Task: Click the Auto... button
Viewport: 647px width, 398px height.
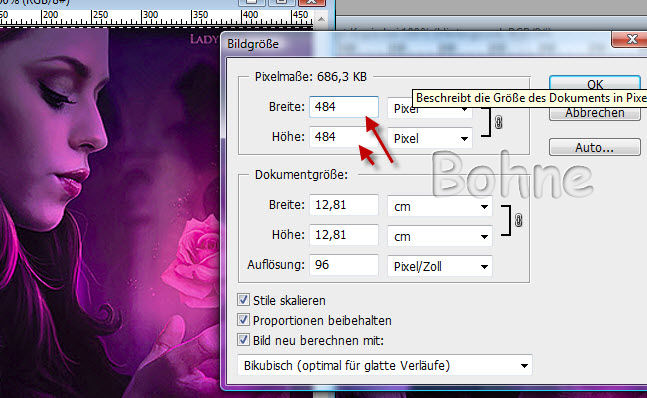Action: pyautogui.click(x=595, y=147)
